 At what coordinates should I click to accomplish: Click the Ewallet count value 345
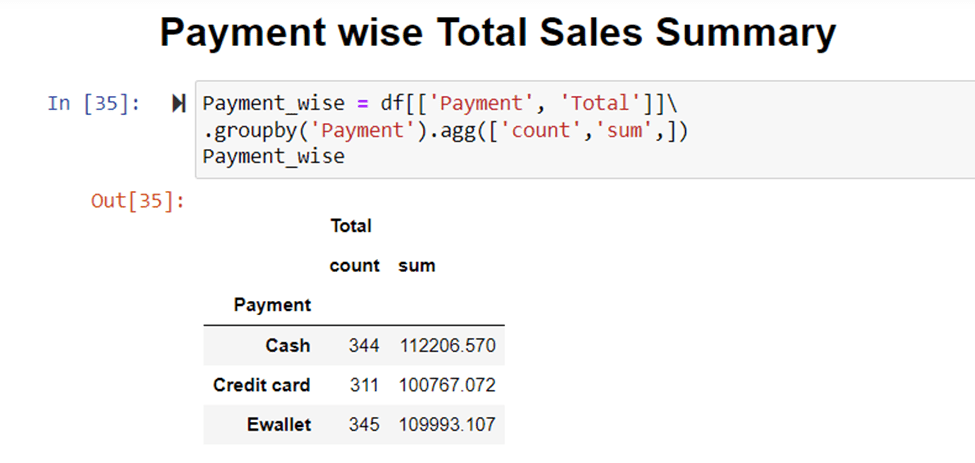pos(364,425)
